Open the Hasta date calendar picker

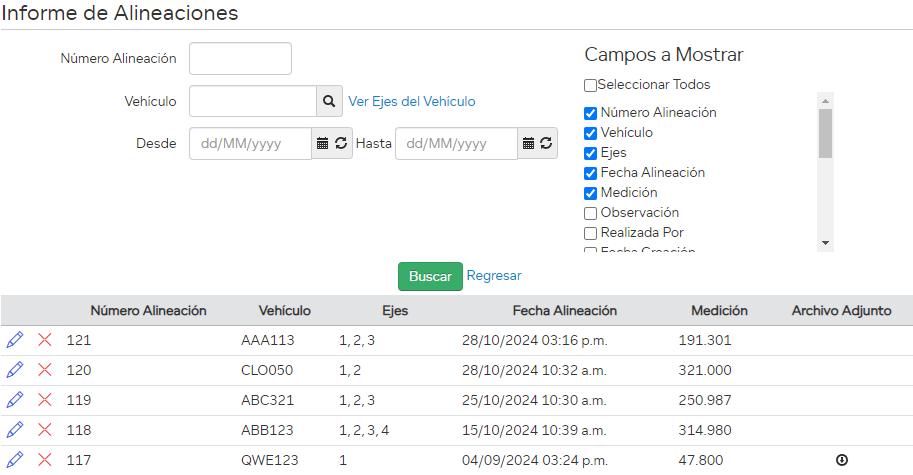(528, 143)
